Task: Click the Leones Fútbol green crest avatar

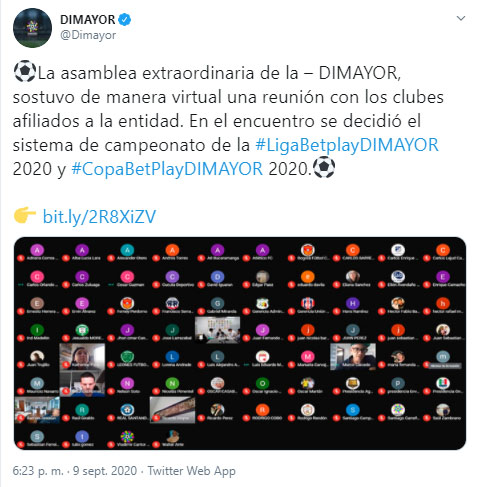Action: (x=127, y=357)
